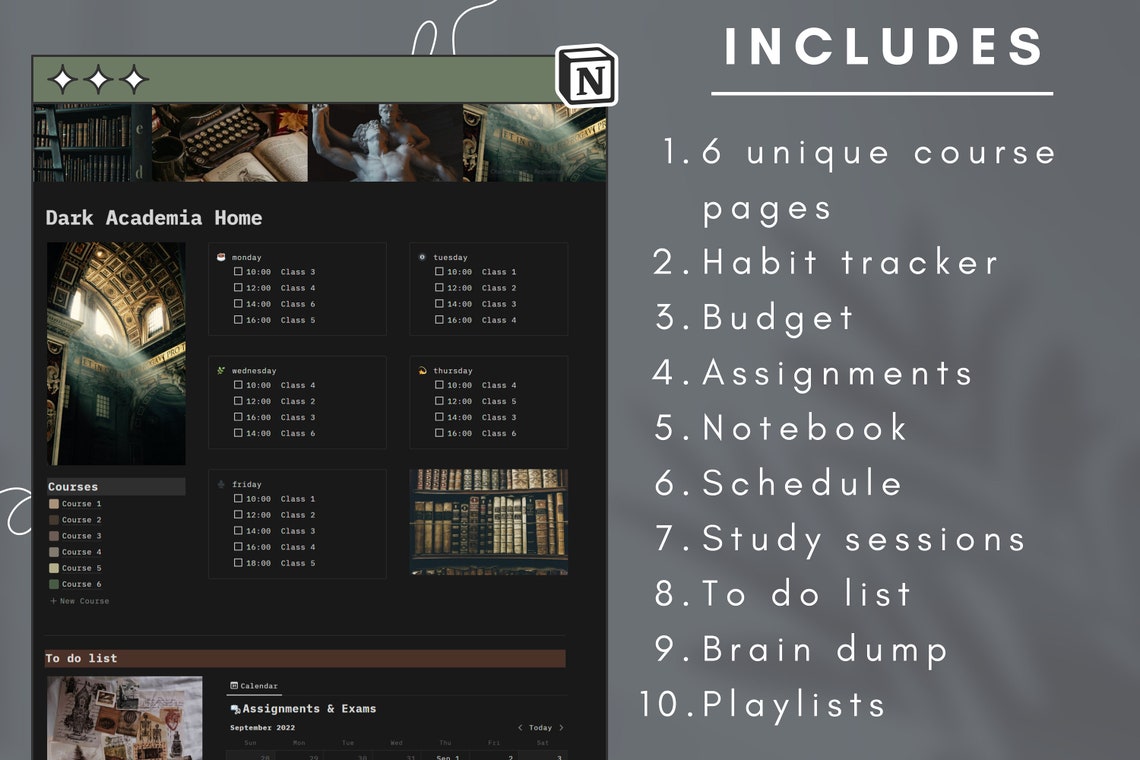Click the To do list heading bar
The width and height of the screenshot is (1140, 760).
[305, 658]
